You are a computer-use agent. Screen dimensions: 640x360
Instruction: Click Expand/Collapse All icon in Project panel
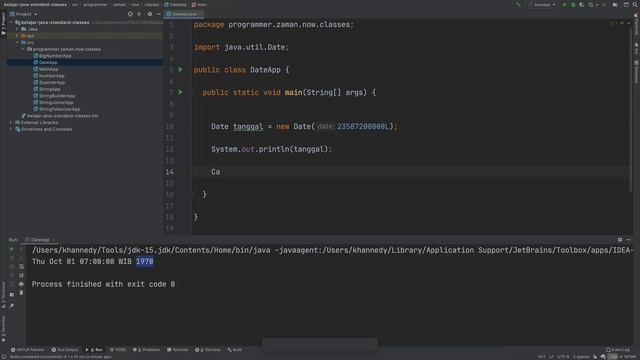[139, 14]
